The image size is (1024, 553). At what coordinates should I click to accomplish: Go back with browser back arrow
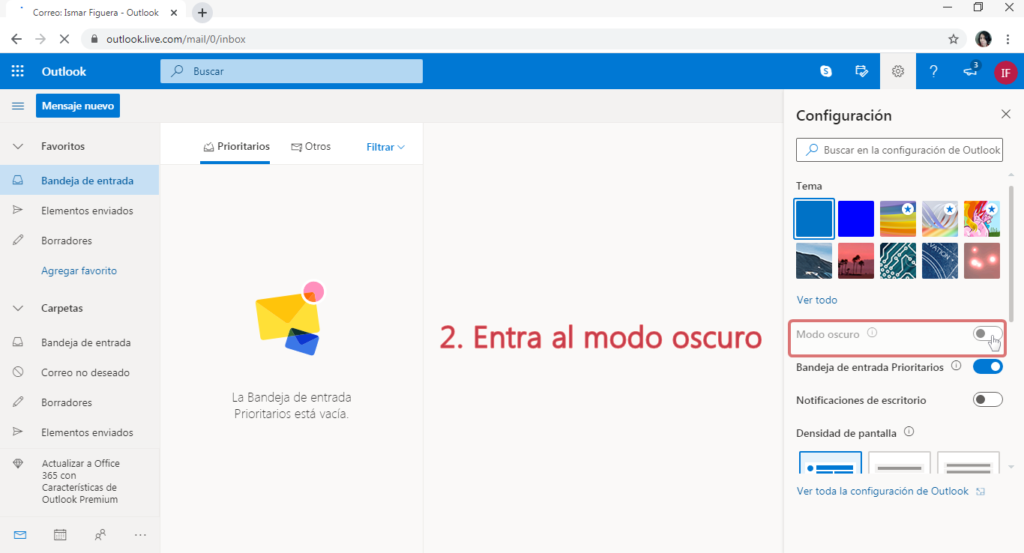point(16,39)
